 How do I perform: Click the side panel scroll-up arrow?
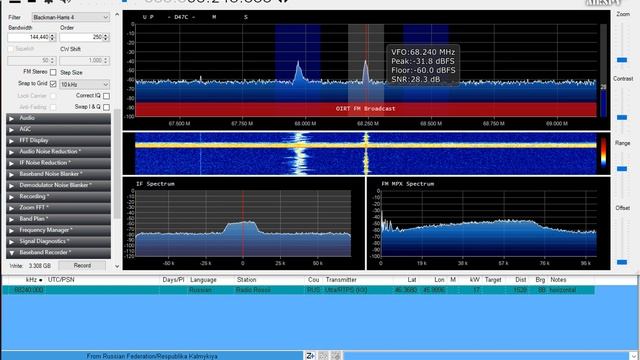[x=117, y=15]
